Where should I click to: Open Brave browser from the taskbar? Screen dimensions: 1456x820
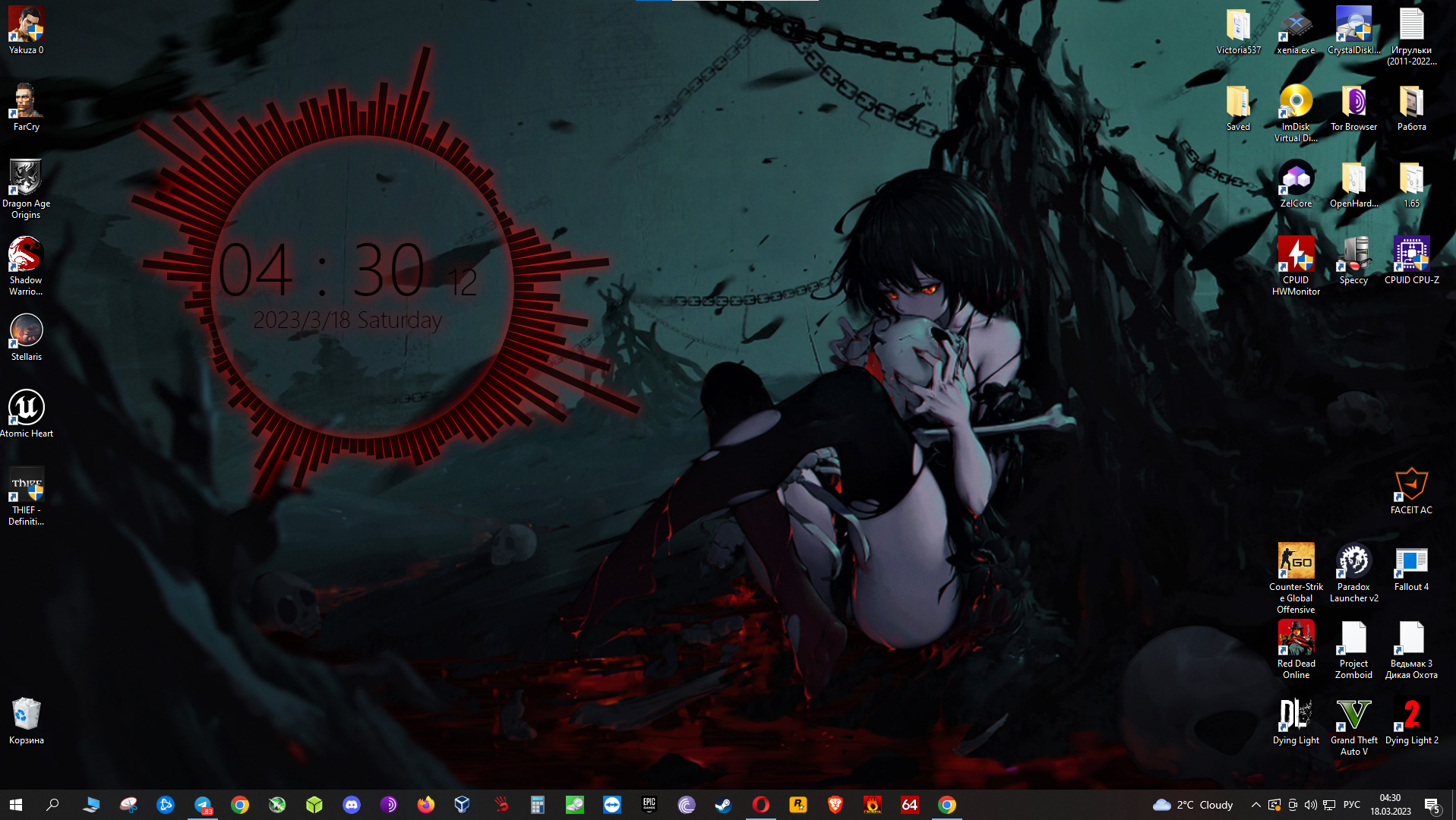coord(835,805)
